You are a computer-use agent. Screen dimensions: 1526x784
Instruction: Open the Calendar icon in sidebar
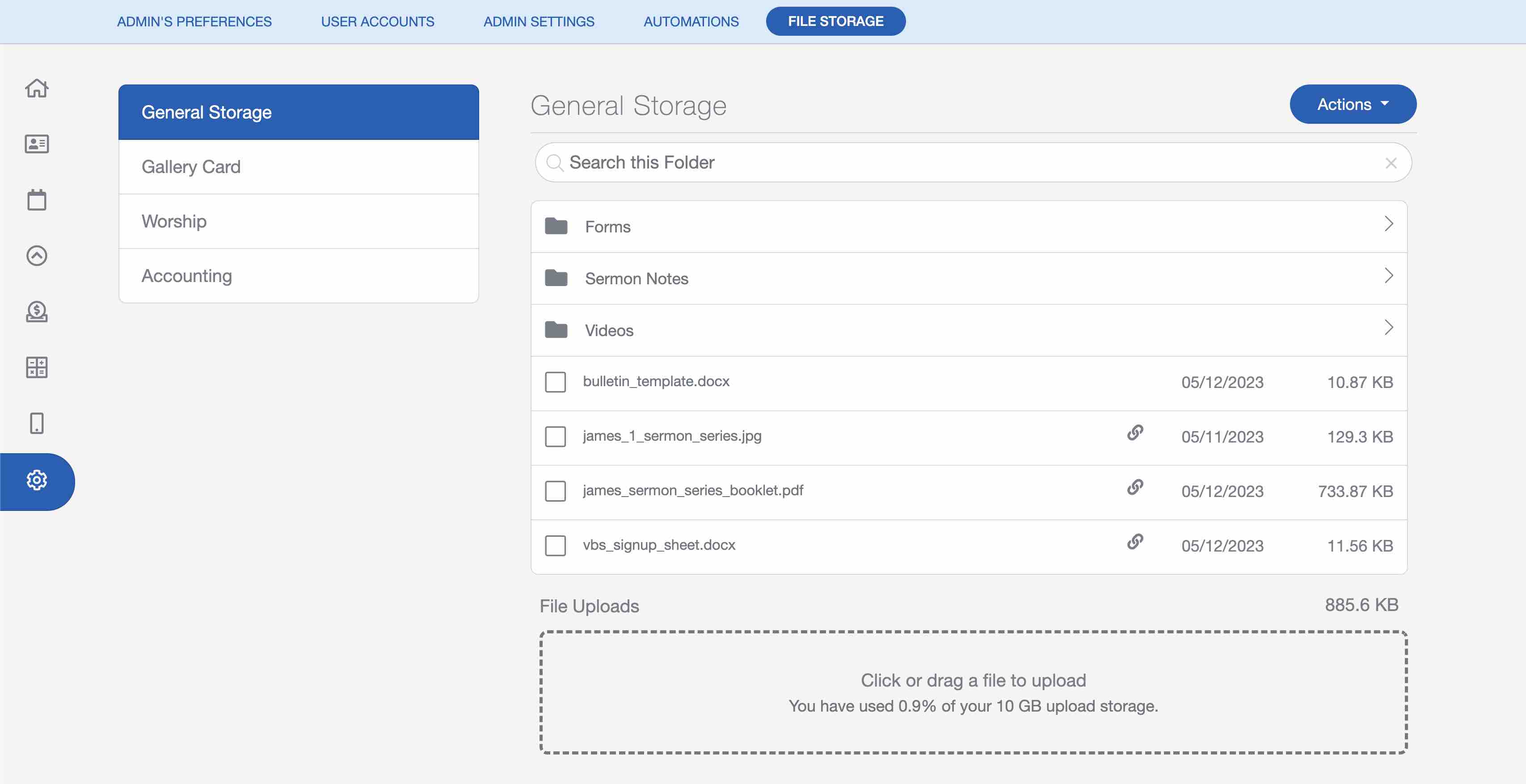(x=37, y=200)
